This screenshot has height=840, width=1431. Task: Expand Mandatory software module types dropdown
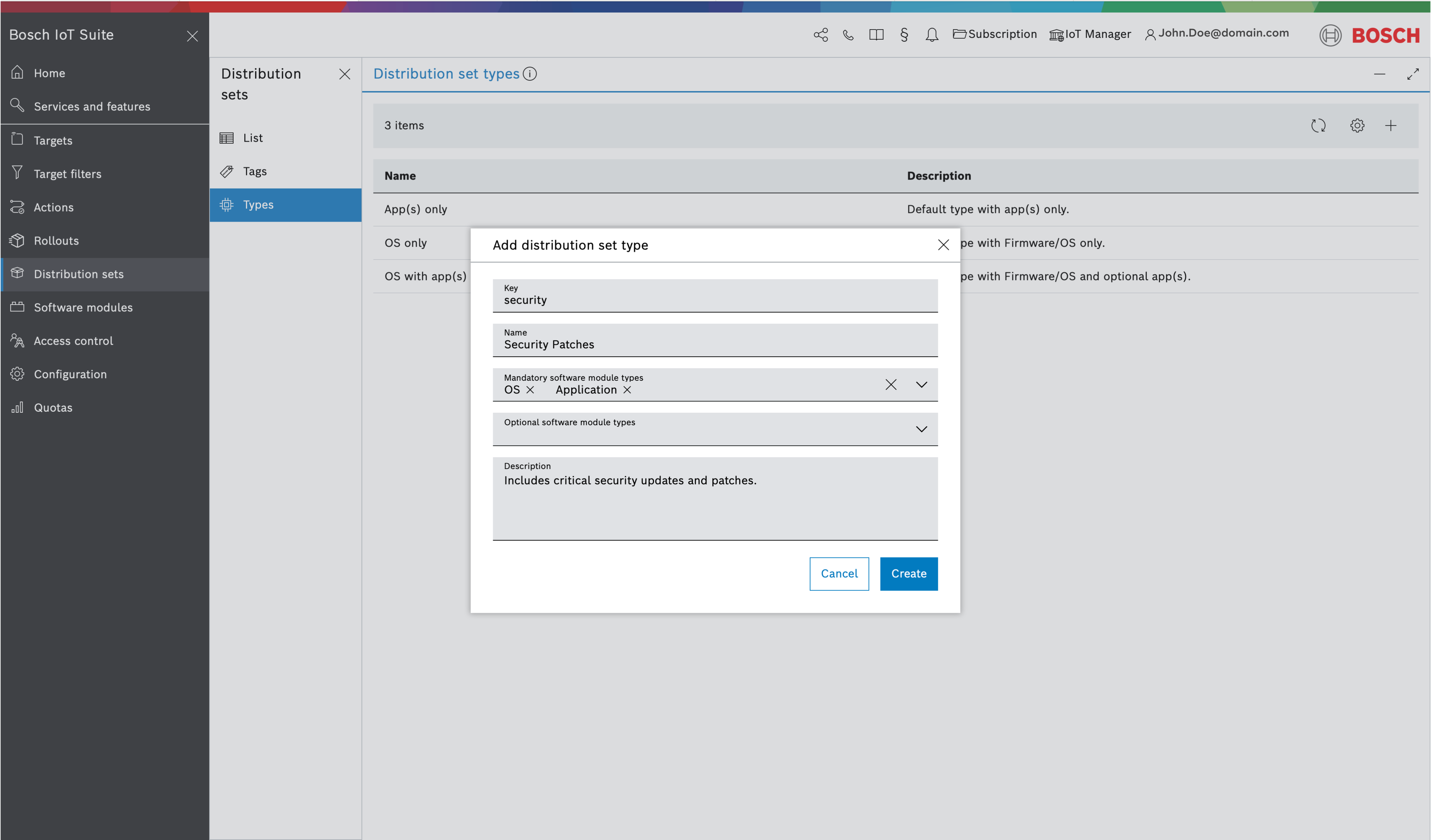[921, 385]
